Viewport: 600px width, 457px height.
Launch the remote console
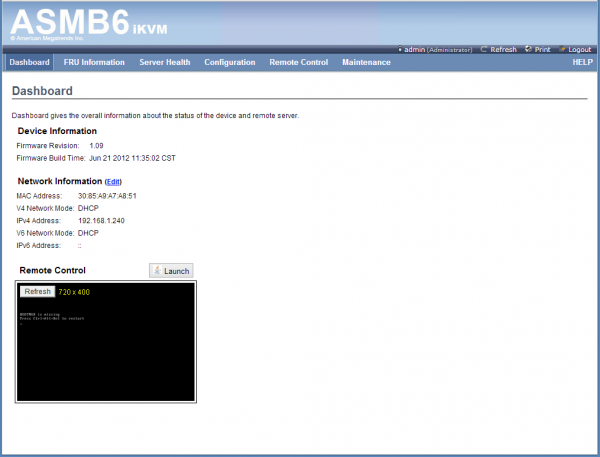click(x=171, y=271)
